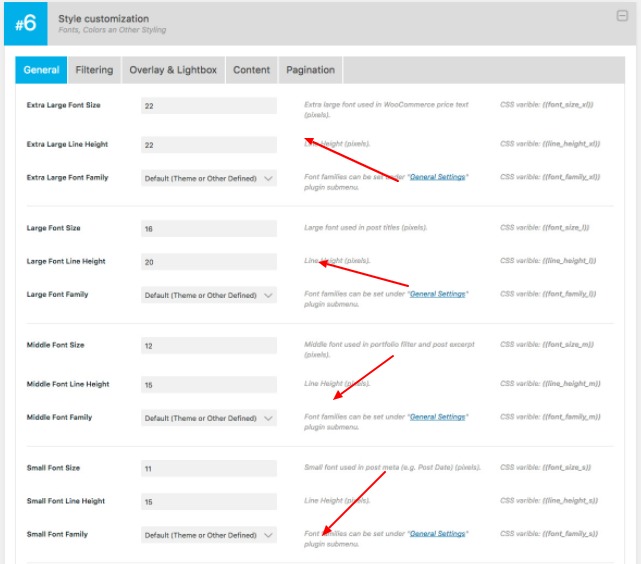Click the Style customization heading
This screenshot has width=641, height=564.
pos(103,19)
